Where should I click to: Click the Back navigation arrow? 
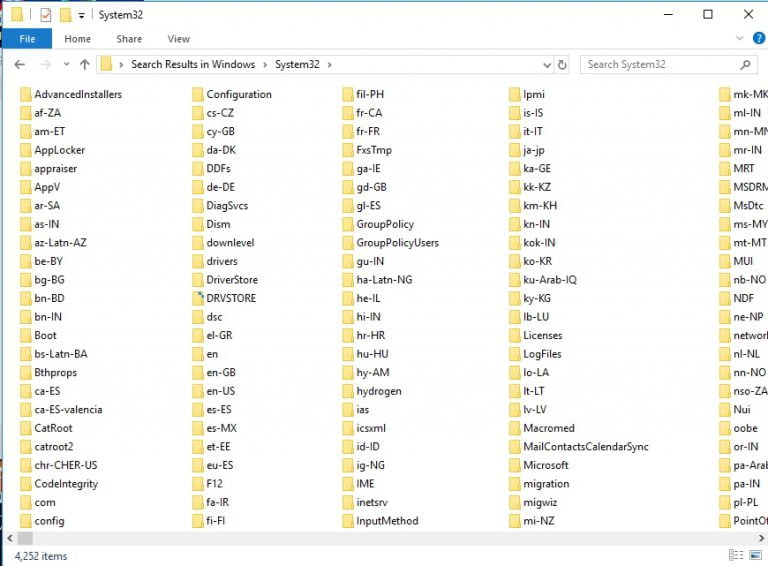click(x=20, y=65)
